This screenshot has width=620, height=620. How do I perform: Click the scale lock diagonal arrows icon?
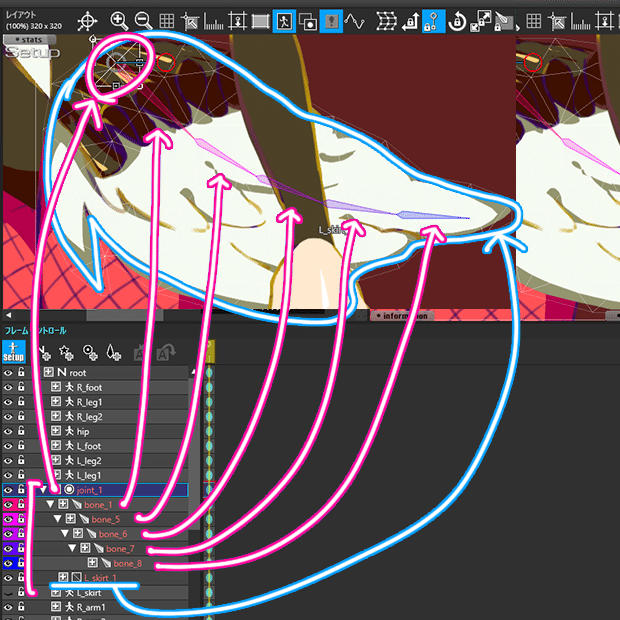(x=480, y=21)
